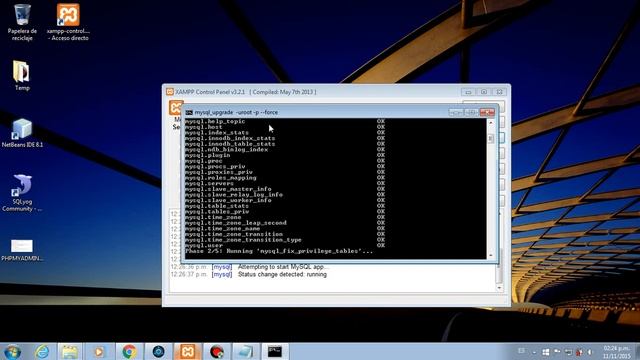Image resolution: width=640 pixels, height=360 pixels.
Task: Maximize the XAMPP Control Panel window
Action: click(484, 92)
